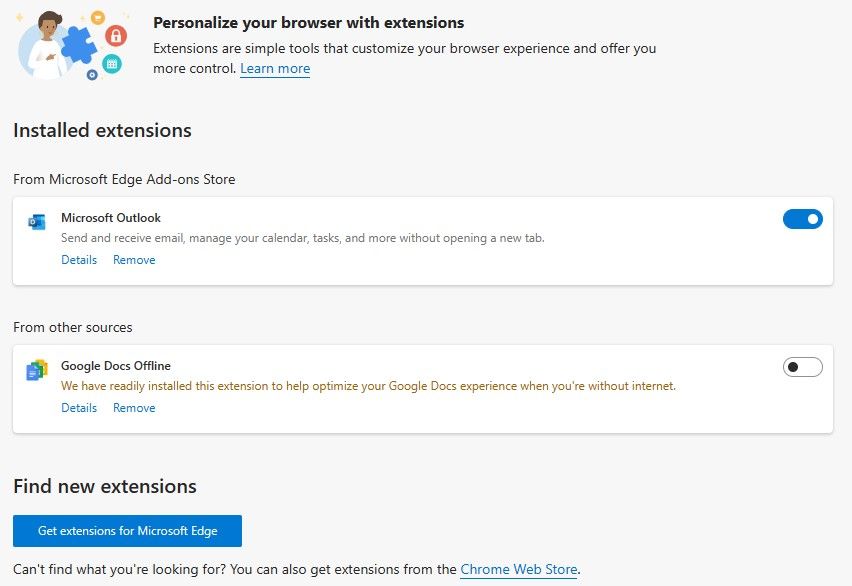Image resolution: width=852 pixels, height=586 pixels.
Task: Click the Find new extensions heading
Action: coord(105,487)
